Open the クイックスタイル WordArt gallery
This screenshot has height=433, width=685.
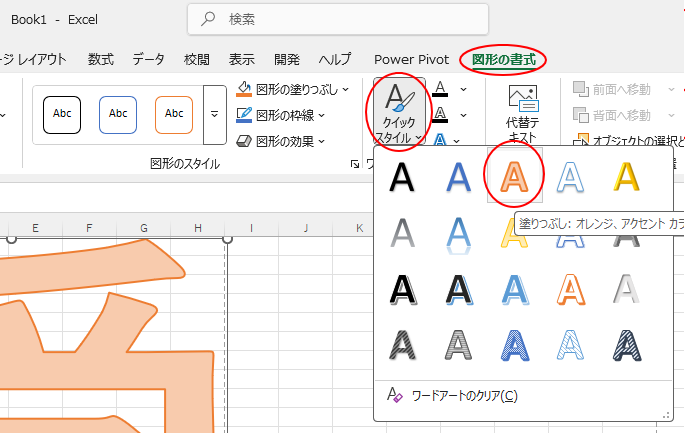point(399,112)
